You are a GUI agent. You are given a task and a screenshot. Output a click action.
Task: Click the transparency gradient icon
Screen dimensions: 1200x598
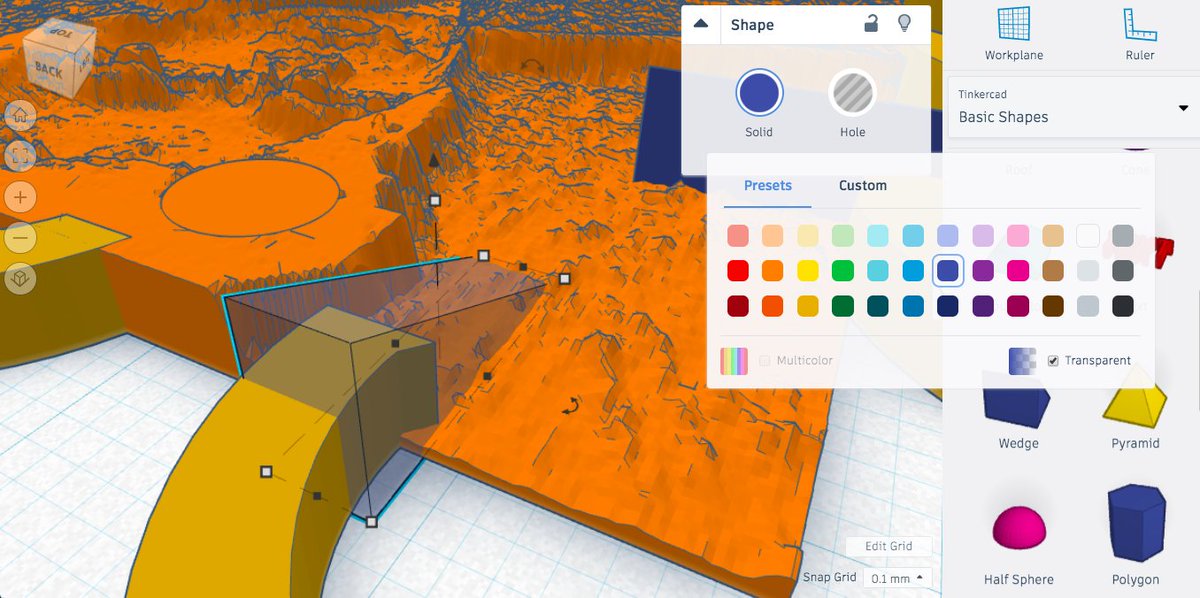pyautogui.click(x=1022, y=361)
